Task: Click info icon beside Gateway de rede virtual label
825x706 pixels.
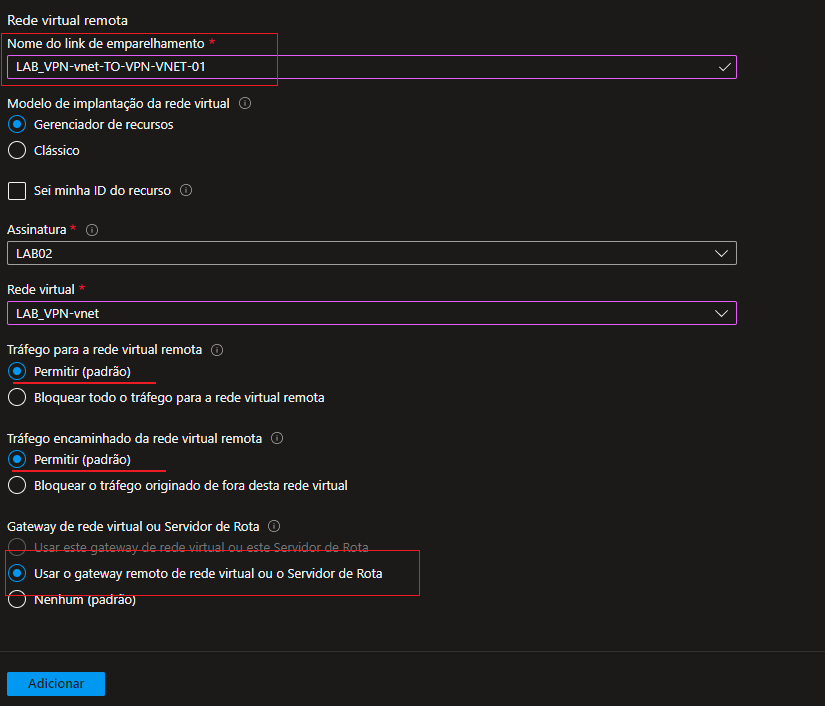Action: tap(274, 526)
